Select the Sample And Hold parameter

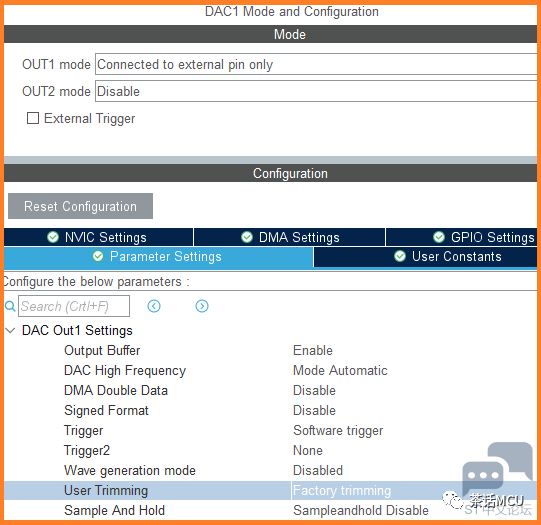(115, 511)
